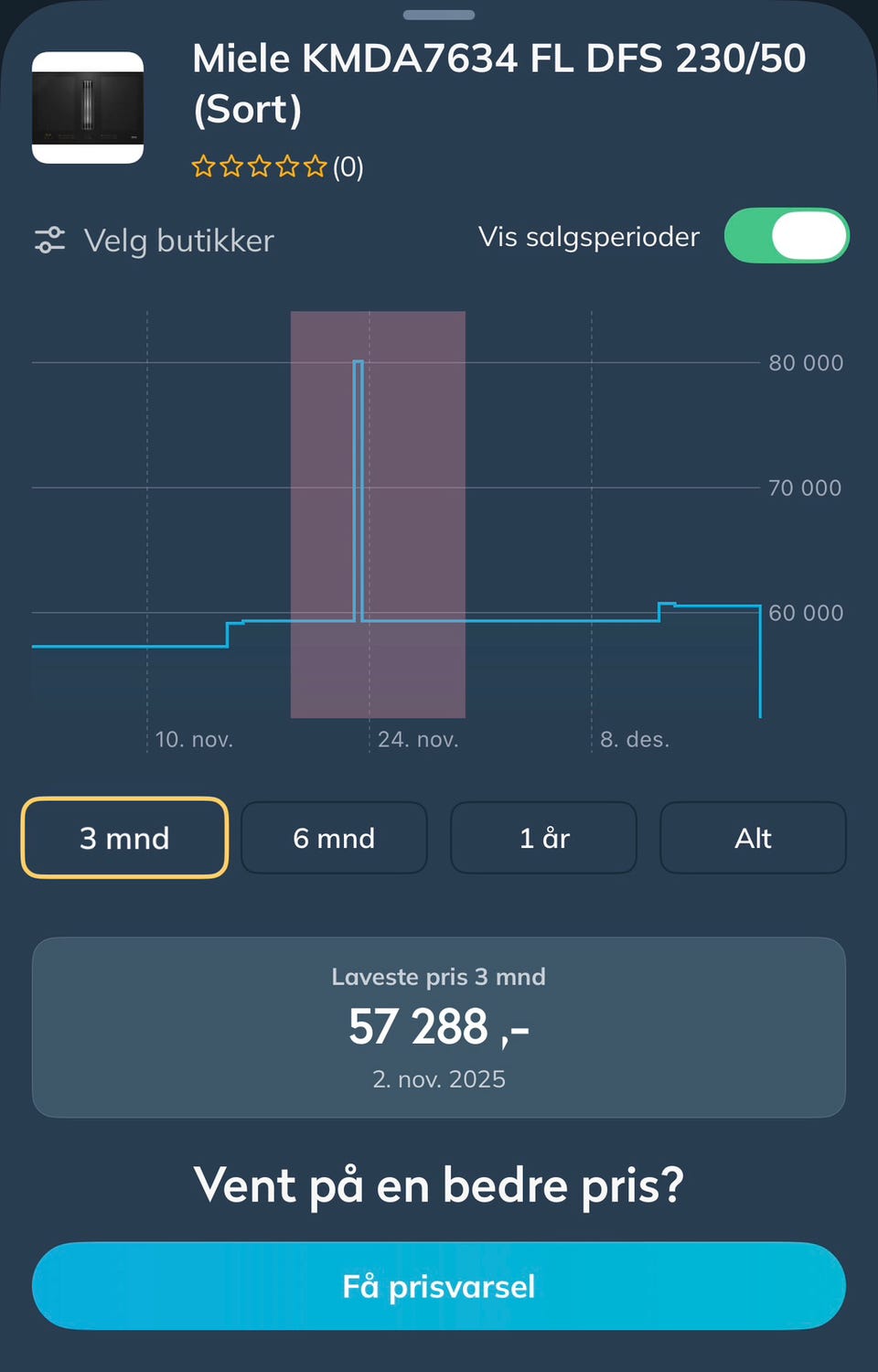Image resolution: width=878 pixels, height=1372 pixels.
Task: Click the 8. des. date marker line
Action: [592, 531]
